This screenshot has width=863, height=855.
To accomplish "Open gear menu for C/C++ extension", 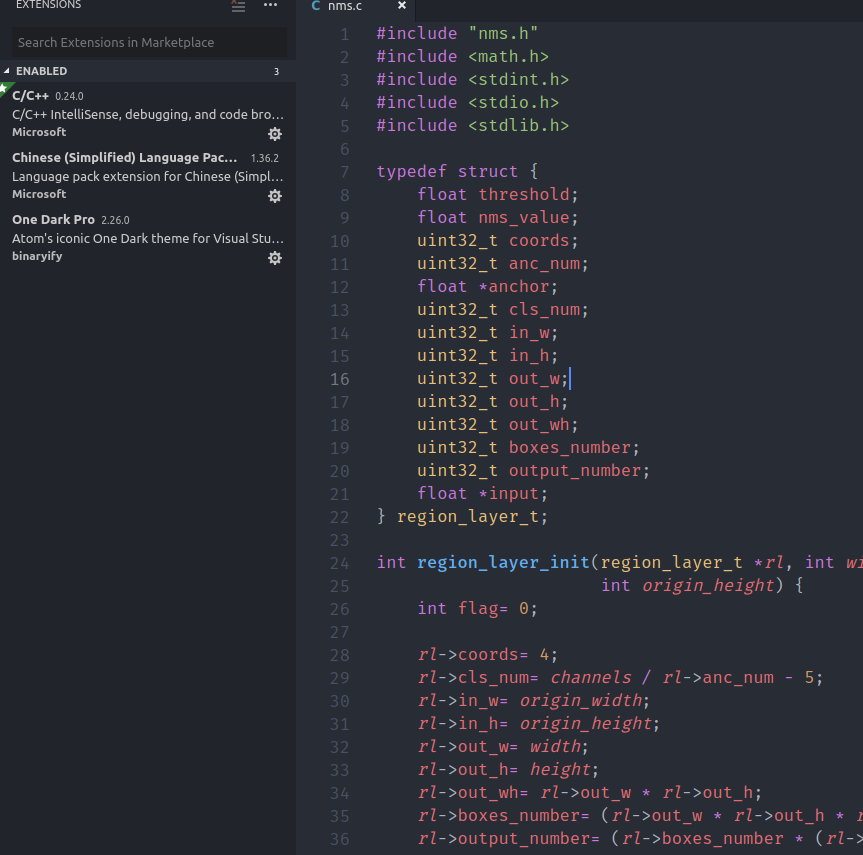I will (x=275, y=134).
